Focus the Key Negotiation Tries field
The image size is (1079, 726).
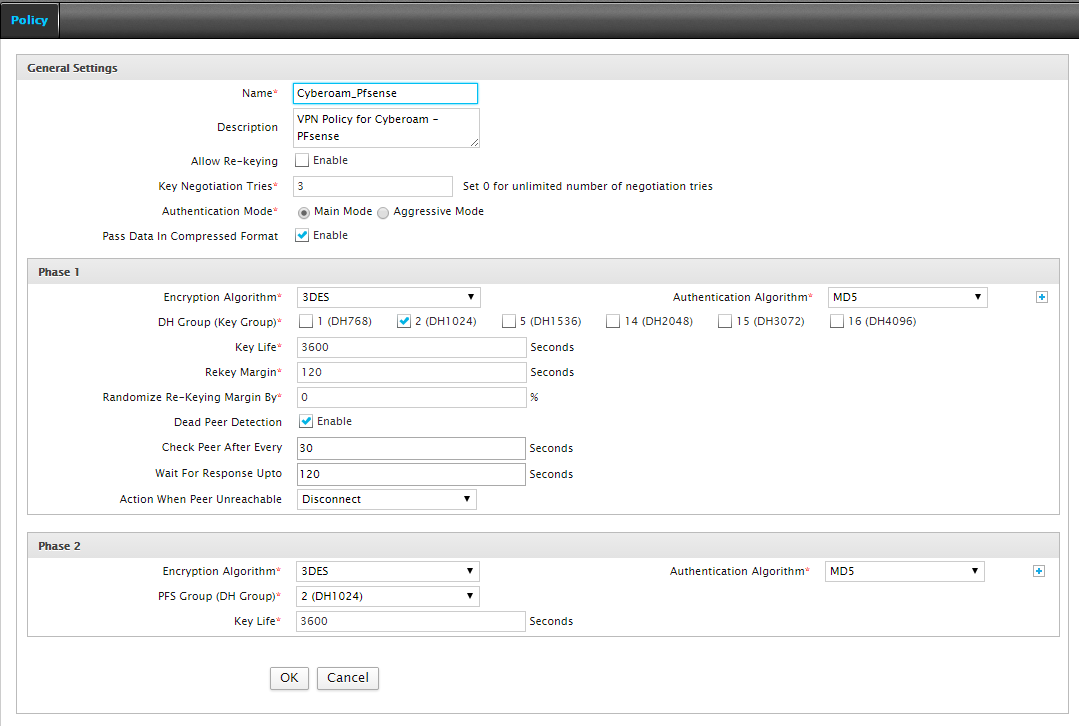pos(373,186)
